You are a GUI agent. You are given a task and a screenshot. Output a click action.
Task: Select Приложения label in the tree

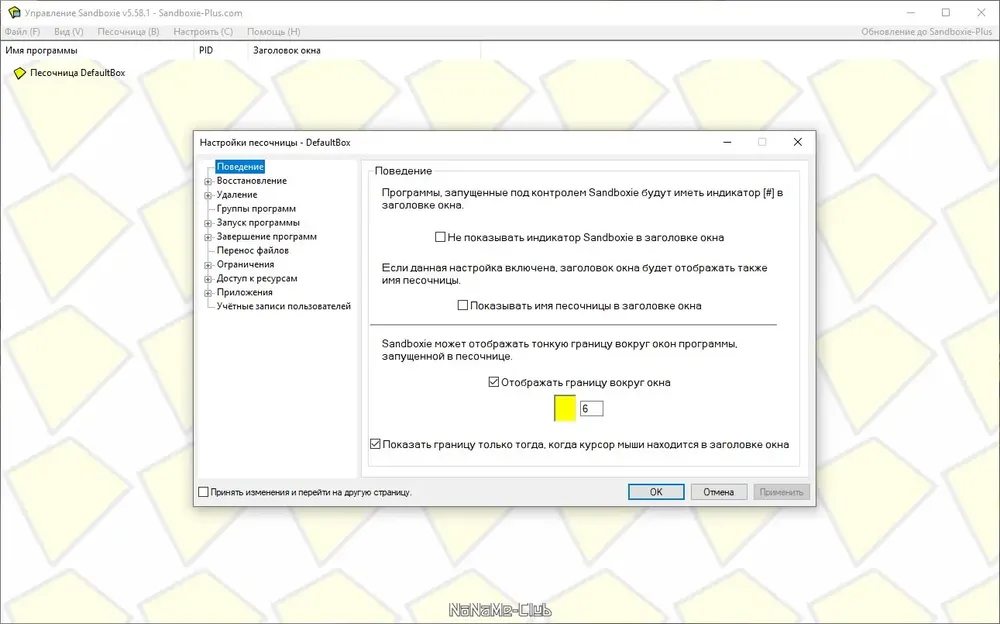(x=244, y=292)
